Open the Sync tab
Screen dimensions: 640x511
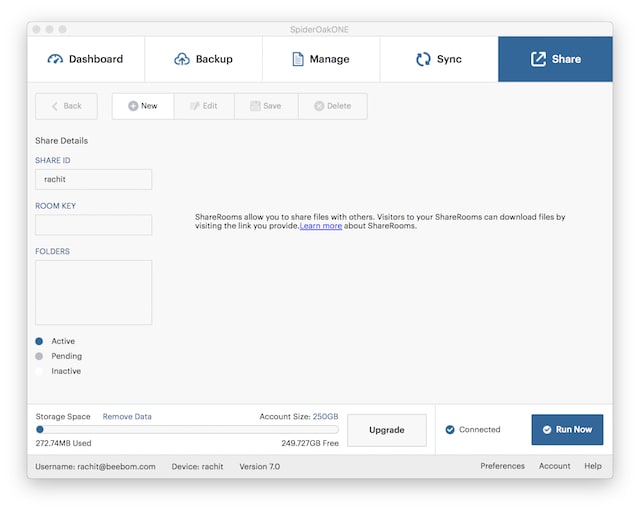pyautogui.click(x=439, y=59)
